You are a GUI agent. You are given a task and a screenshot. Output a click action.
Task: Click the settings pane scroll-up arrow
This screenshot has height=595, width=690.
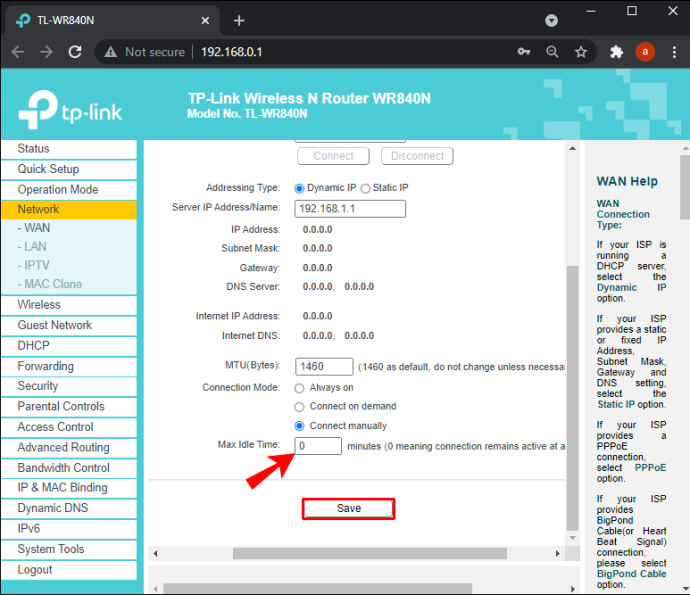(572, 148)
